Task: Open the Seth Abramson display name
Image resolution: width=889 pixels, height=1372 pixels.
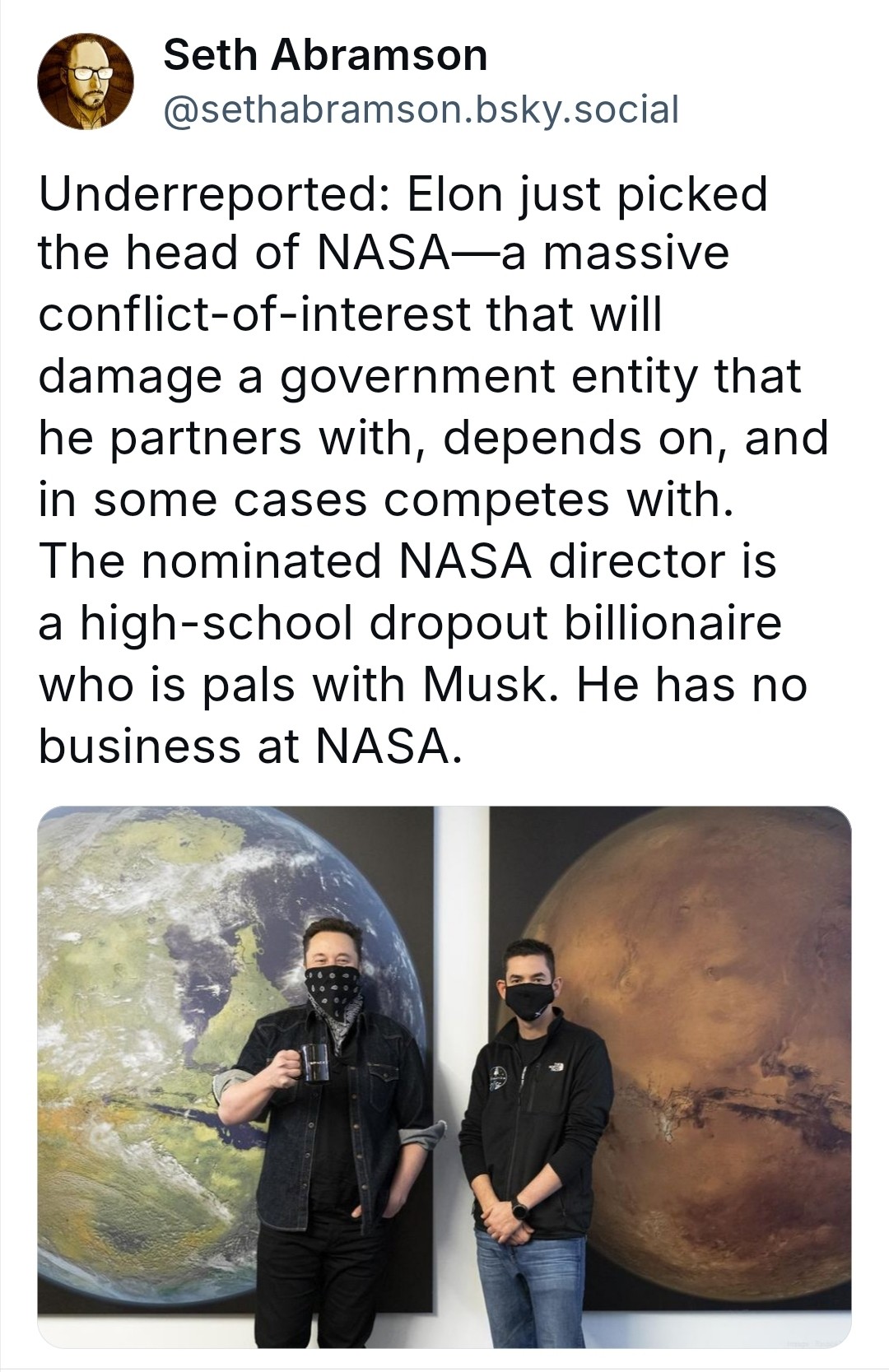Action: coord(325,56)
